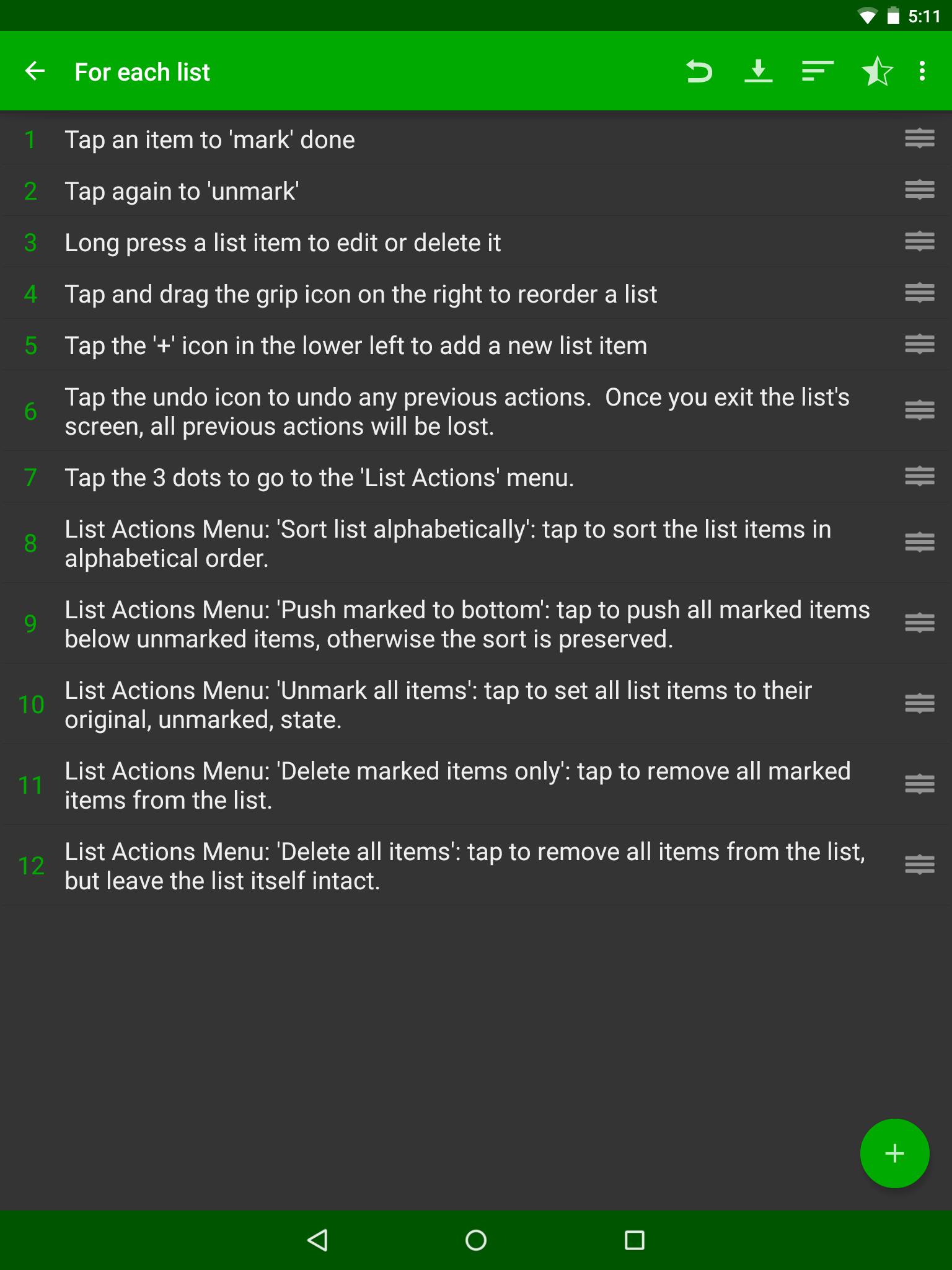Select the download/export icon
This screenshot has width=952, height=1270.
pos(759,71)
